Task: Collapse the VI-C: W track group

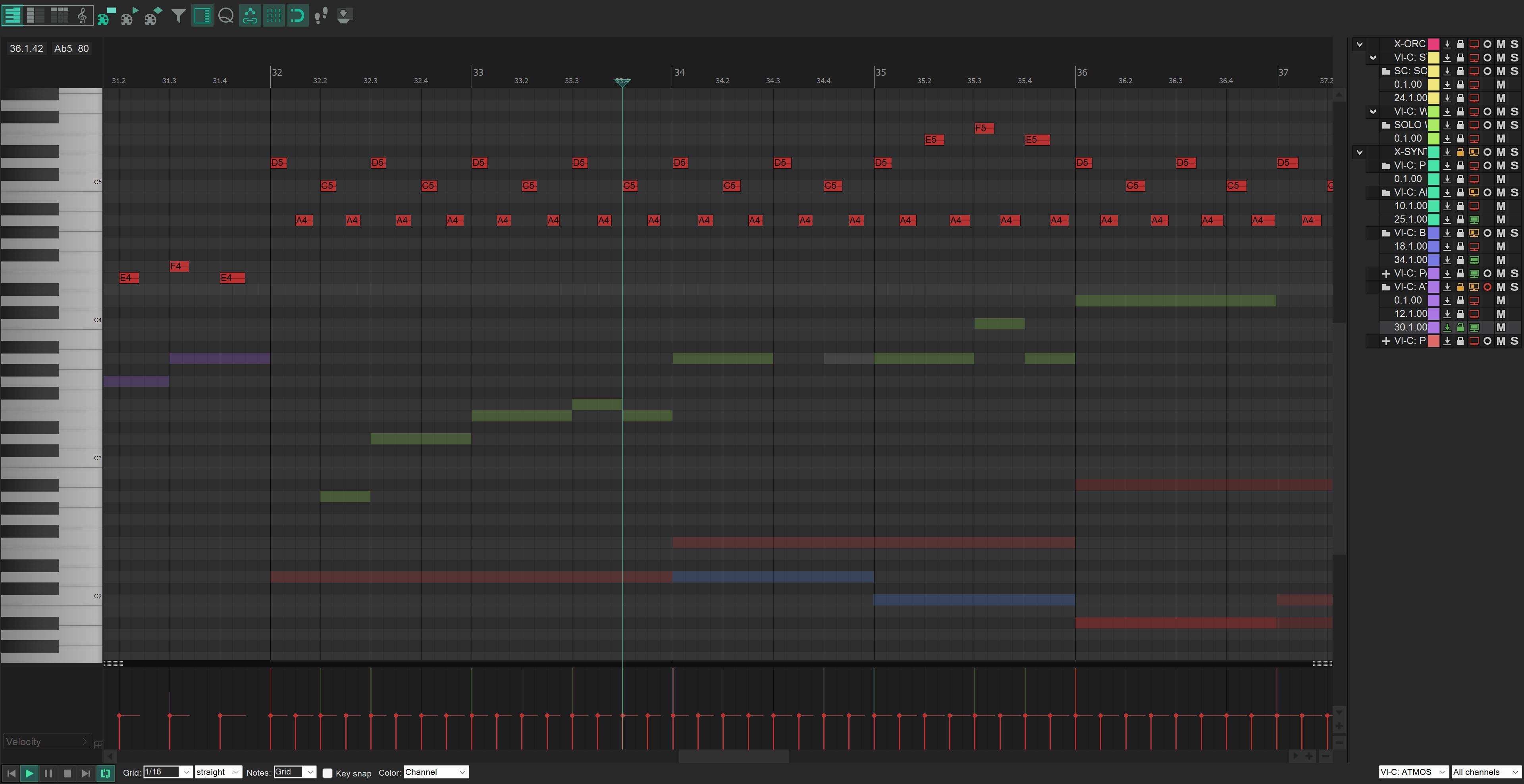Action: 1373,112
